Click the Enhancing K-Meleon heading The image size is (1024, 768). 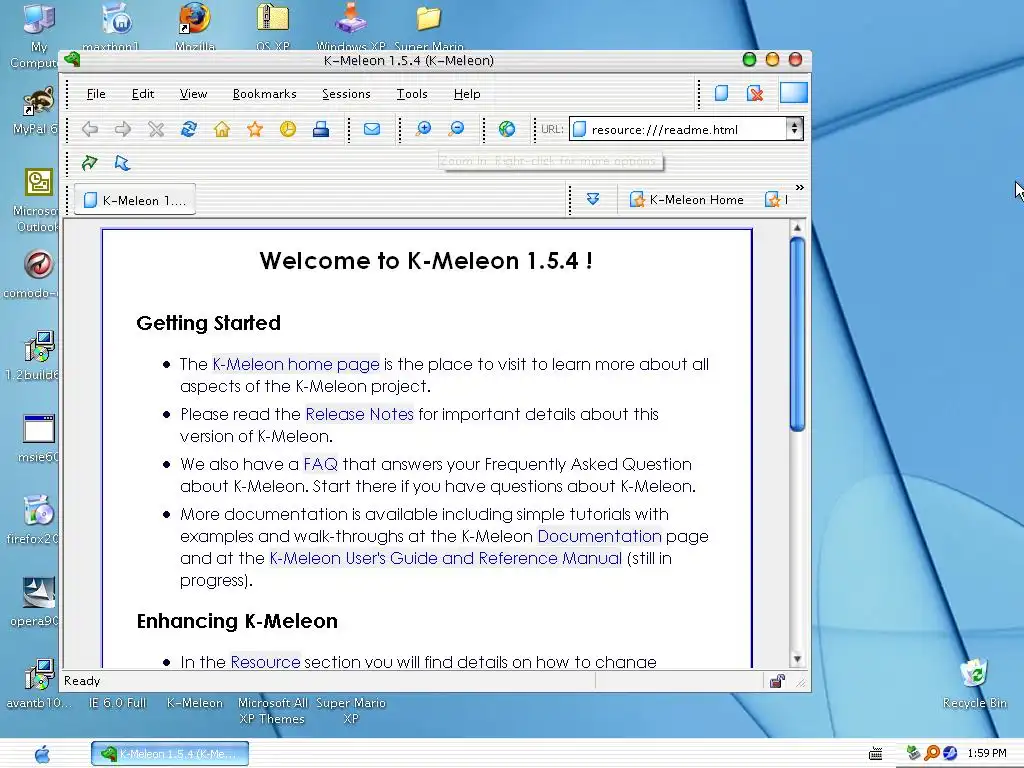point(237,621)
